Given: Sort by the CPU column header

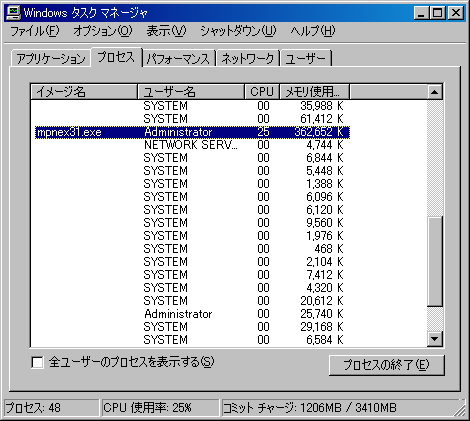Looking at the screenshot, I should (x=262, y=92).
